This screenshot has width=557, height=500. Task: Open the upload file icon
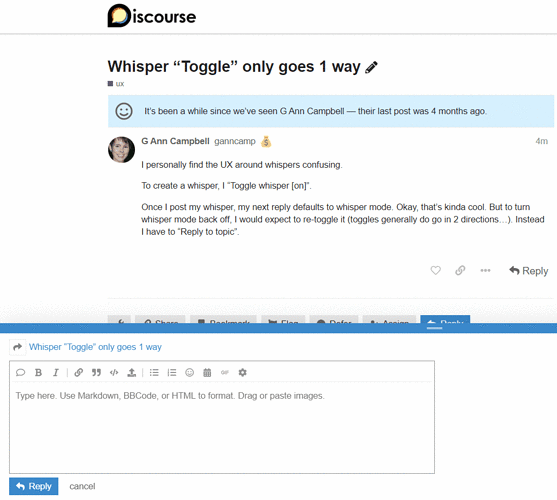(x=132, y=373)
